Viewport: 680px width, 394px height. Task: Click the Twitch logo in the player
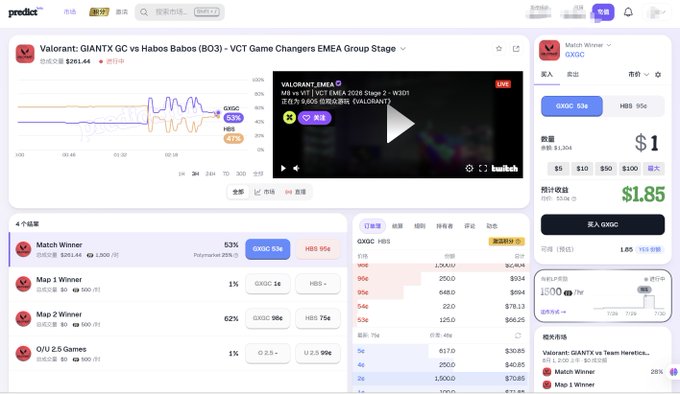(505, 168)
